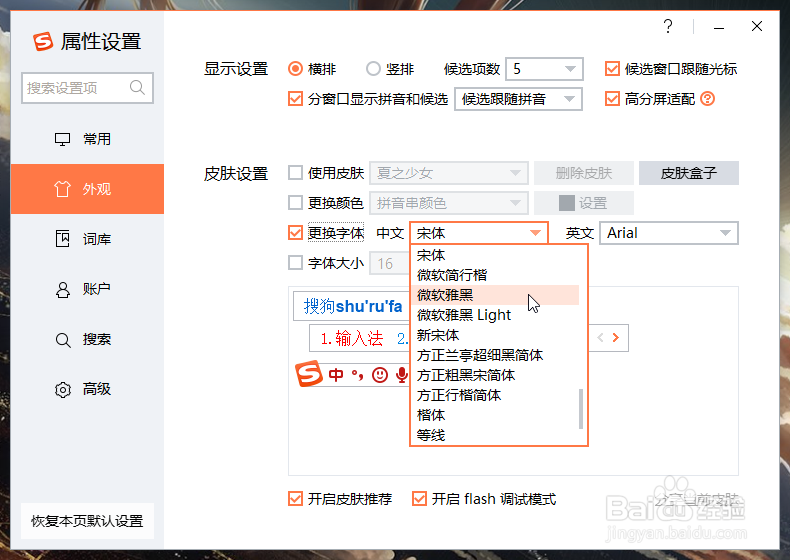The width and height of the screenshot is (790, 560).
Task: Click the grey previous-page arrow in candidate preview
Action: [x=600, y=338]
